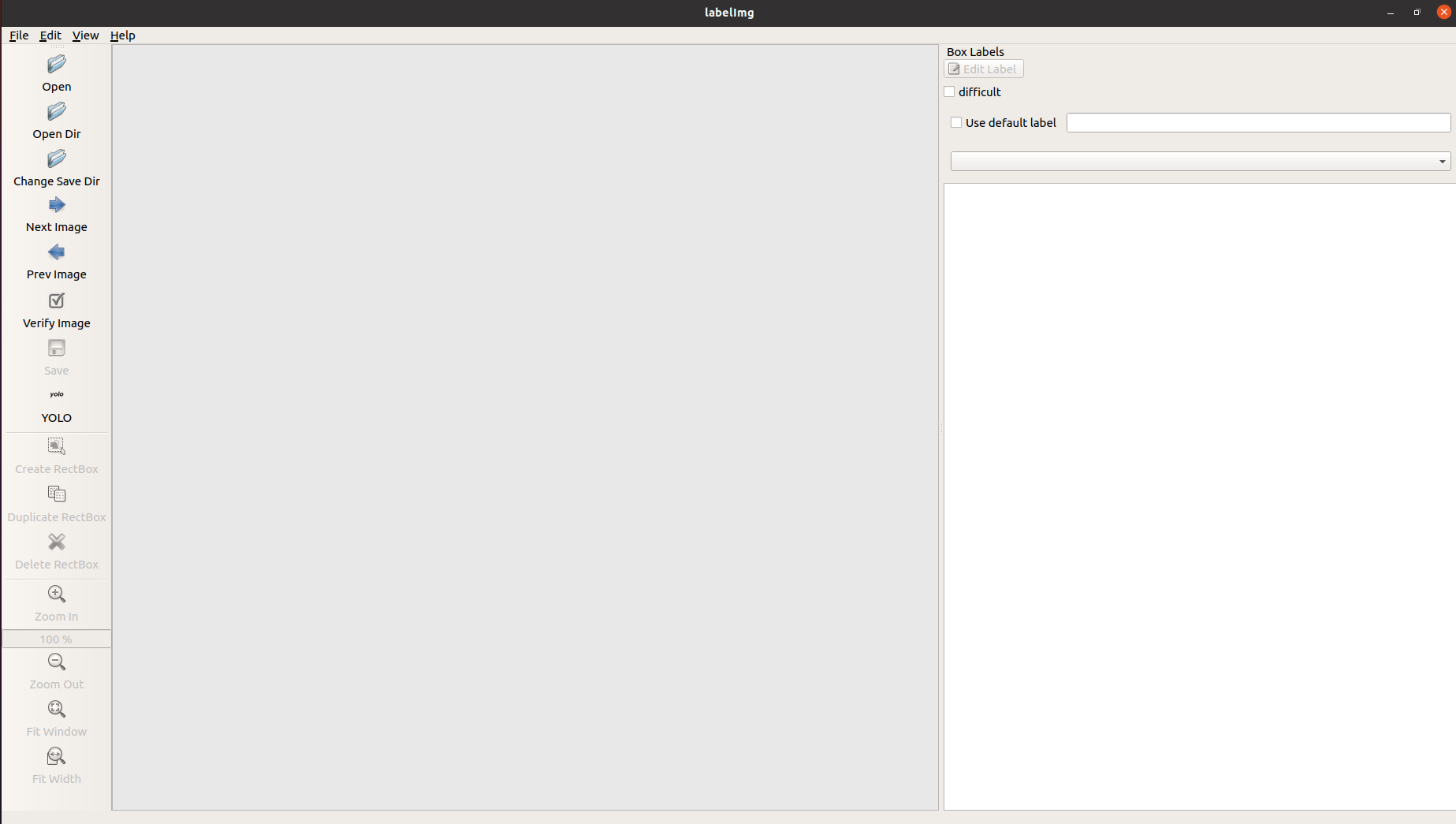This screenshot has height=824, width=1456.
Task: Open the View menu
Action: 85,35
